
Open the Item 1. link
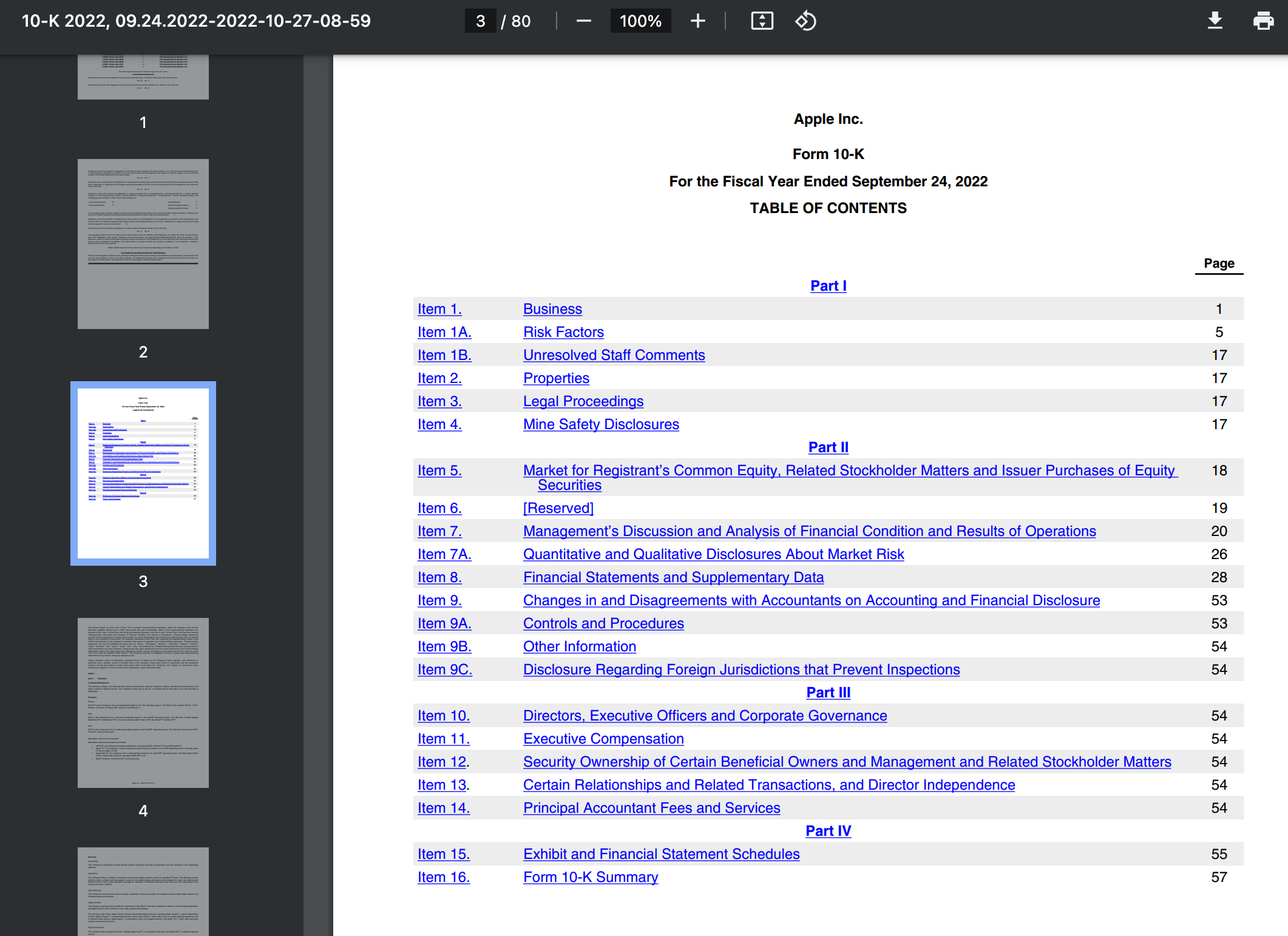tap(439, 309)
